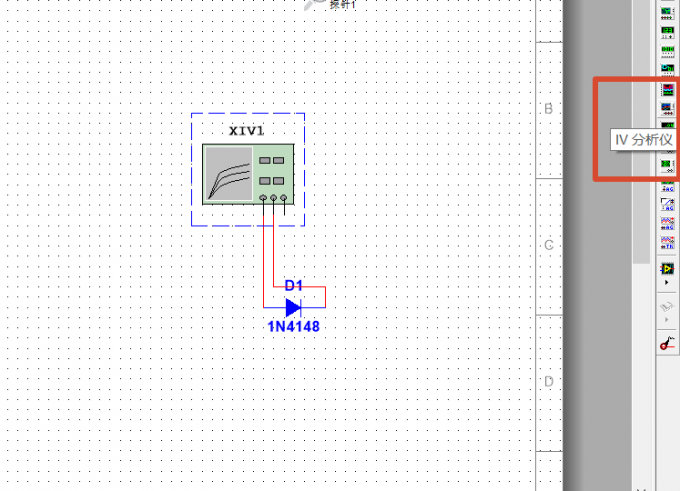Expand the LabVIEW instruments dropdown arrow
This screenshot has height=491, width=680.
[667, 283]
